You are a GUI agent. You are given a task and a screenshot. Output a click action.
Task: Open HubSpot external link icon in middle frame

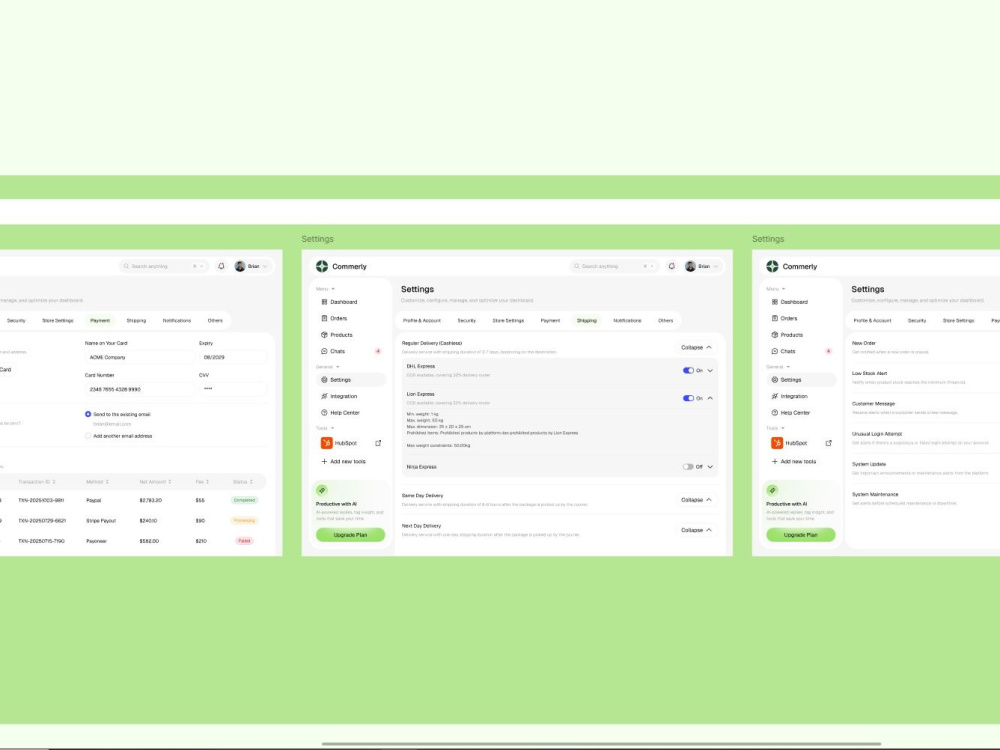point(378,443)
